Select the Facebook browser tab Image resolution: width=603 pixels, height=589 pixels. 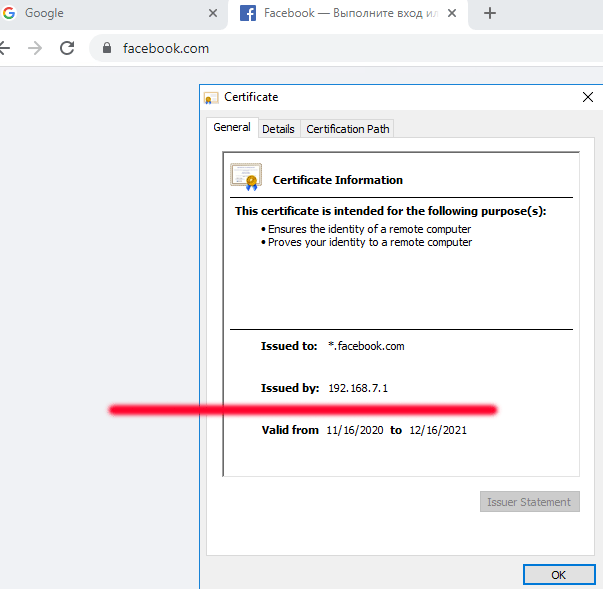tap(348, 14)
